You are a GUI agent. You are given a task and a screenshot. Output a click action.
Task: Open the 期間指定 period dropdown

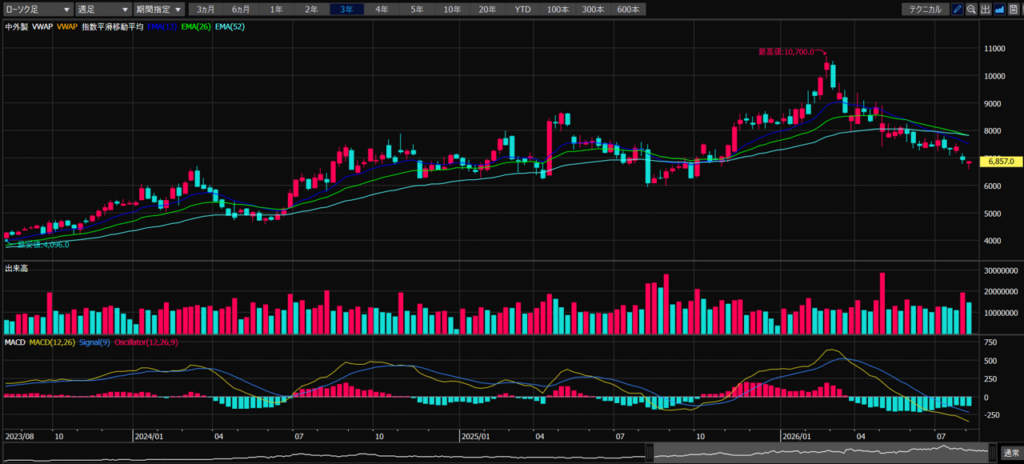point(158,9)
